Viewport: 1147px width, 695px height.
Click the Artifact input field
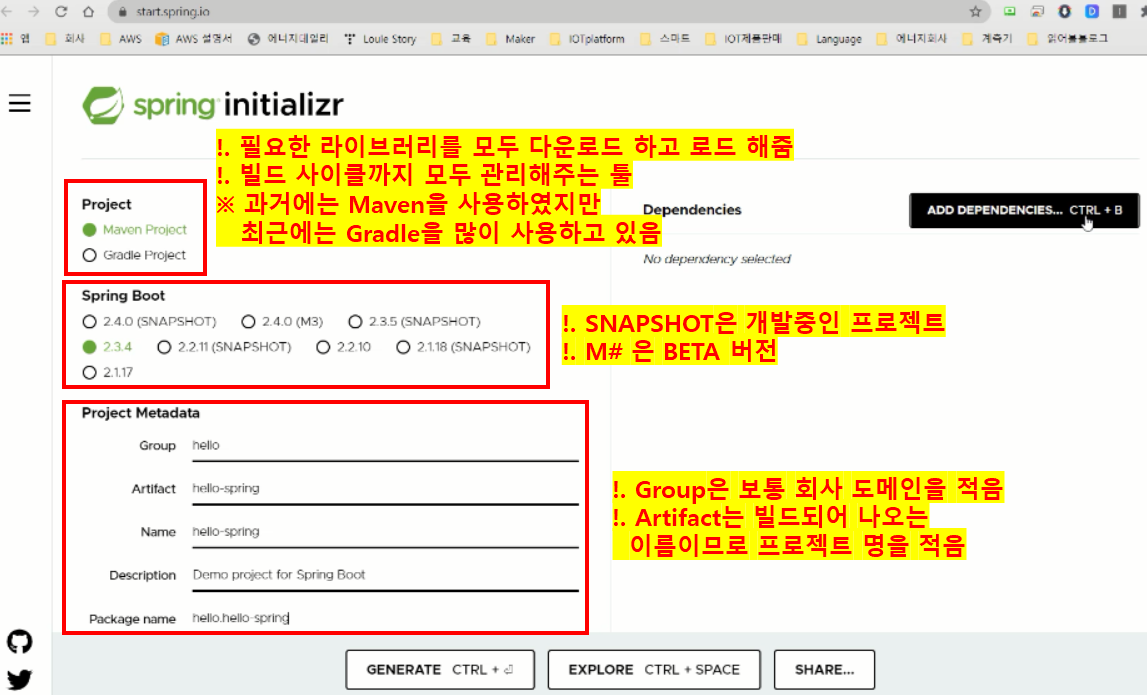[386, 489]
